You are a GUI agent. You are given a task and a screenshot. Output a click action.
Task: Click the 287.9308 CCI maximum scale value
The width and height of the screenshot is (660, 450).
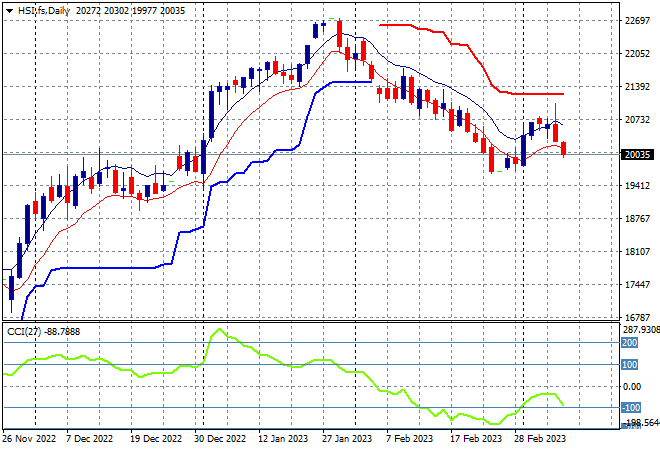(641, 330)
